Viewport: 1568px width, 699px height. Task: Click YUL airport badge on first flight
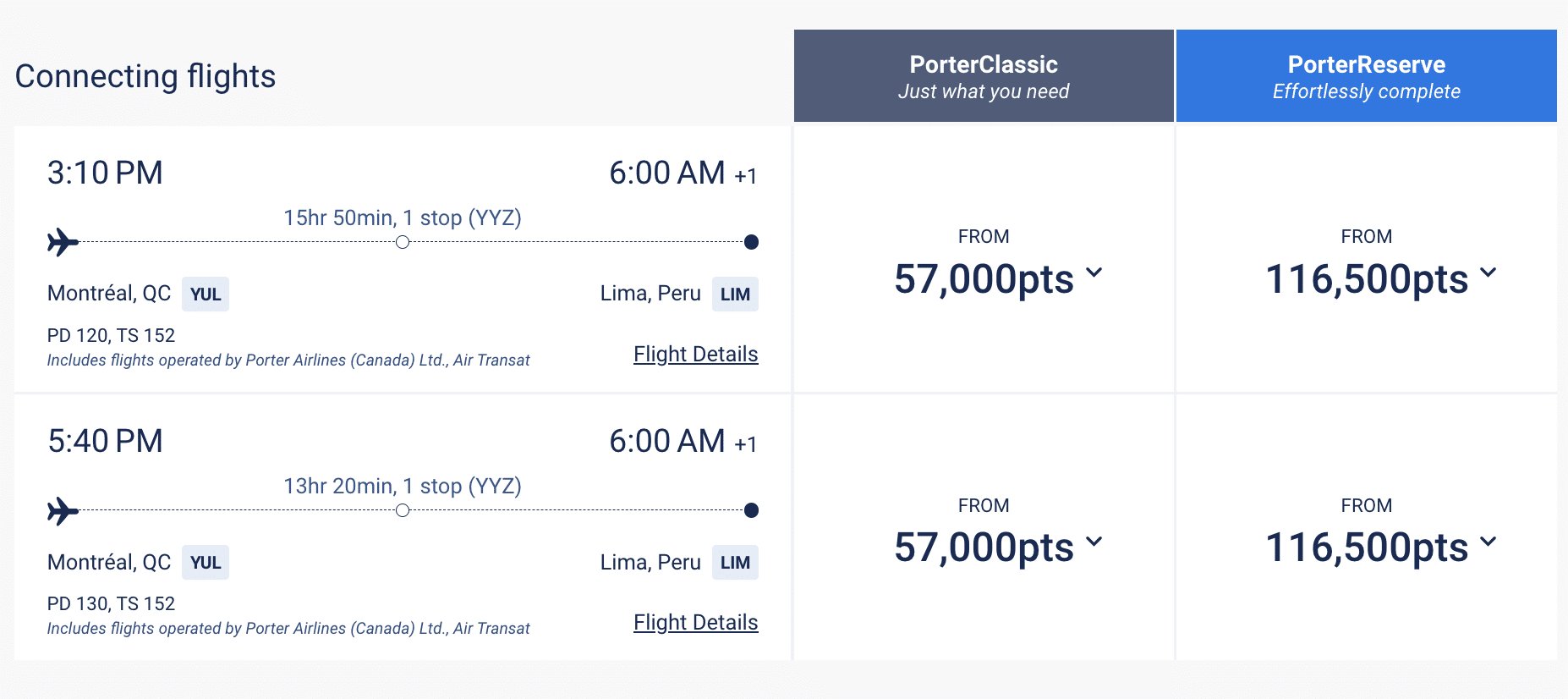(206, 294)
